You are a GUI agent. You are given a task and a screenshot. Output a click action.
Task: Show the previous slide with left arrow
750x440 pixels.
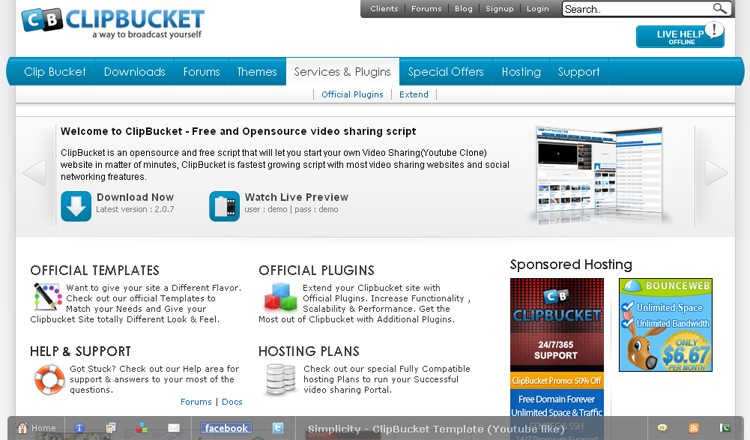34,172
